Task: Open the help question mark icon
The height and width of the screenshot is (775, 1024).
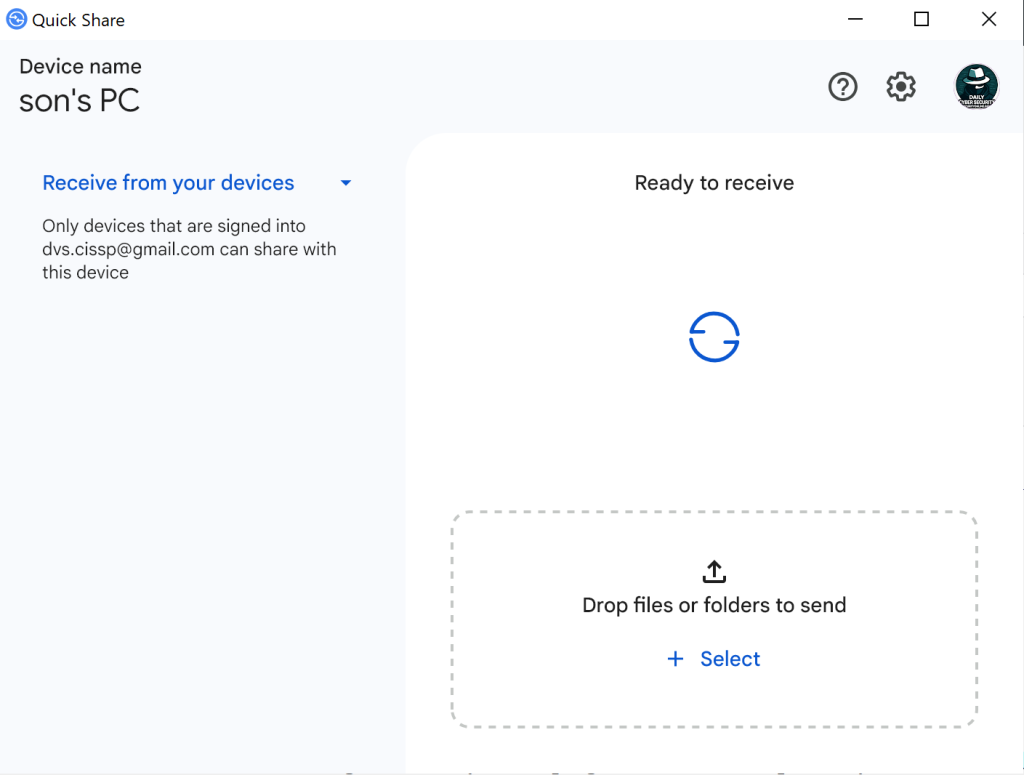Action: [842, 86]
